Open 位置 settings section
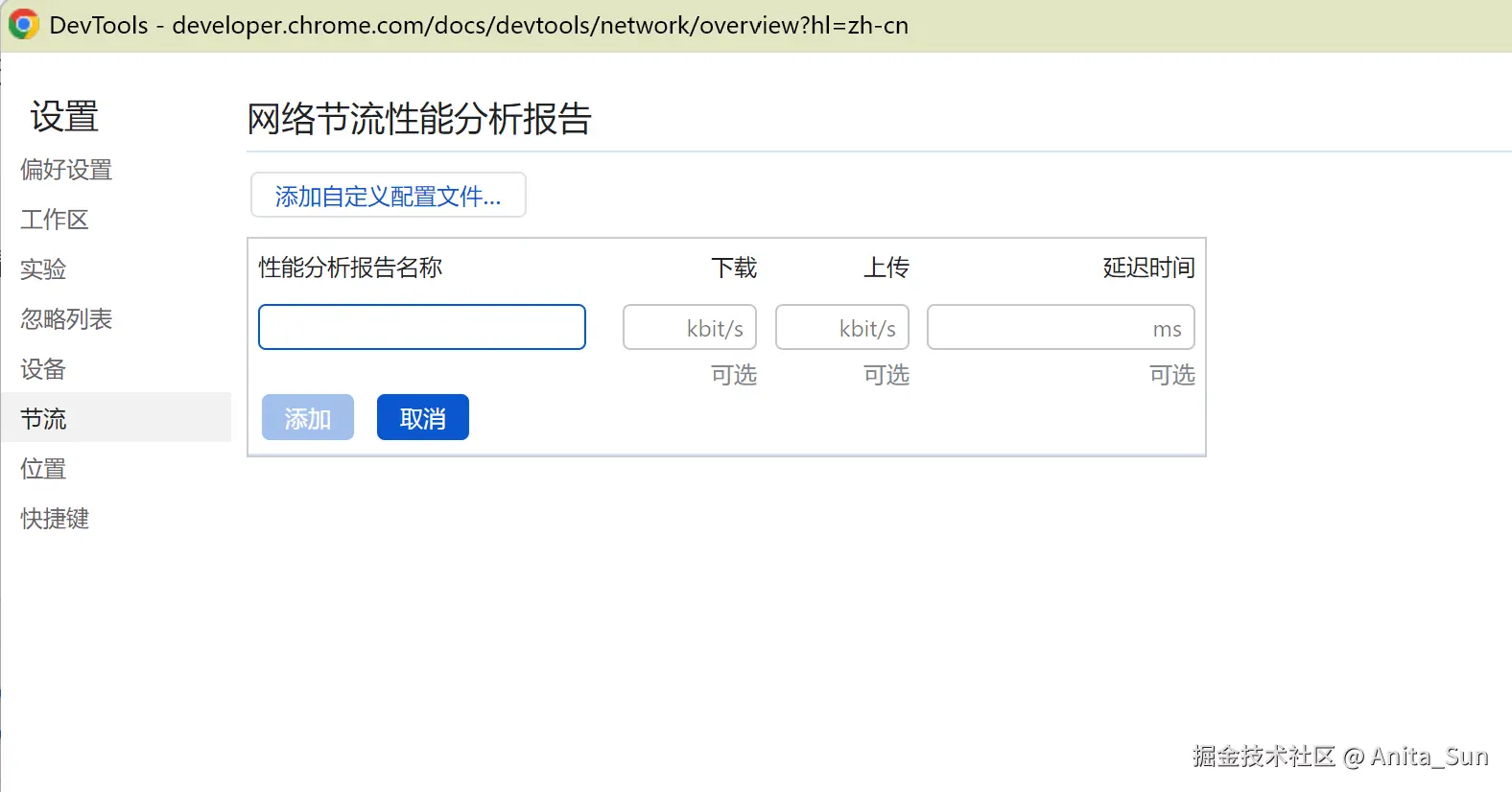 [x=43, y=469]
